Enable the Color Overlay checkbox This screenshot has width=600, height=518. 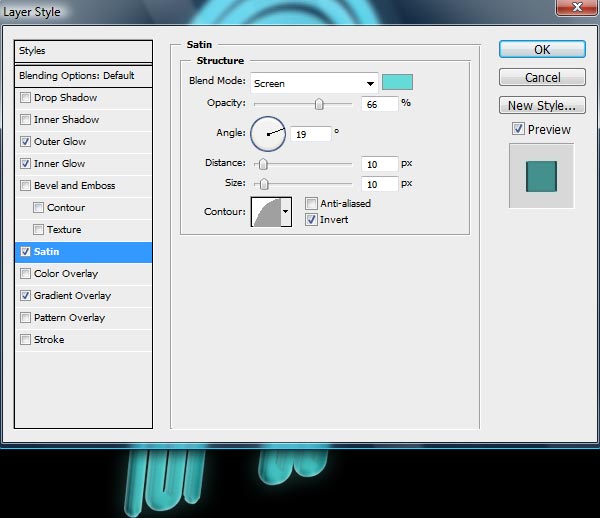(25, 274)
